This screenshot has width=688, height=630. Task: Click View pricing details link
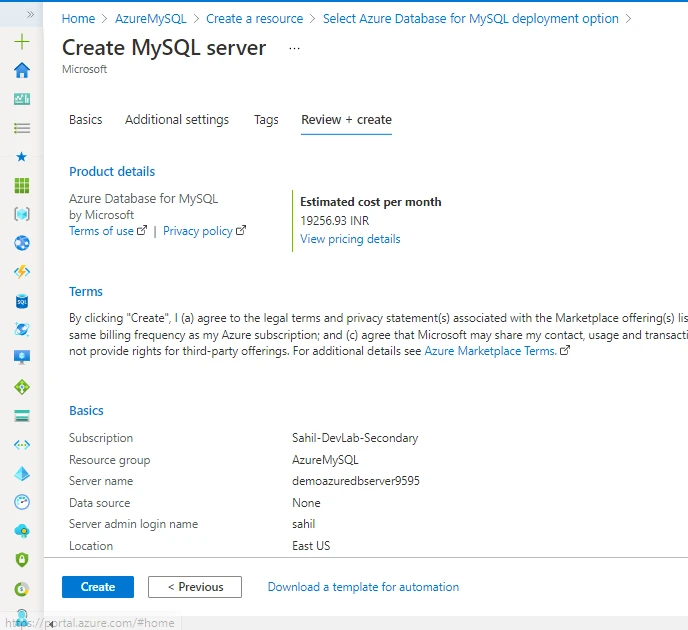350,239
